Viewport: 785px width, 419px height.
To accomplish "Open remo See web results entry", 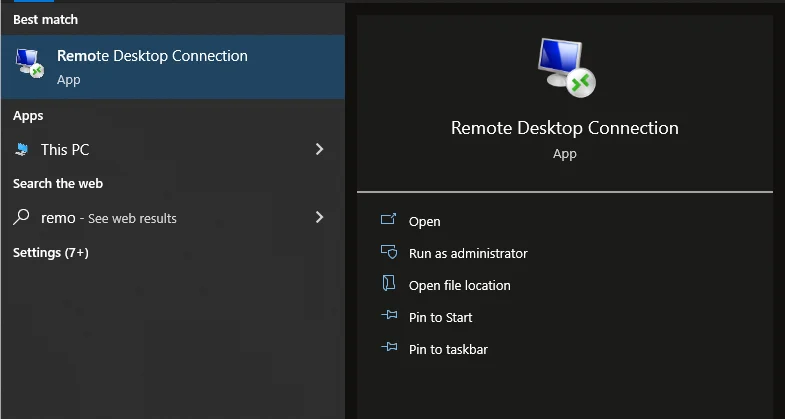I will point(173,218).
